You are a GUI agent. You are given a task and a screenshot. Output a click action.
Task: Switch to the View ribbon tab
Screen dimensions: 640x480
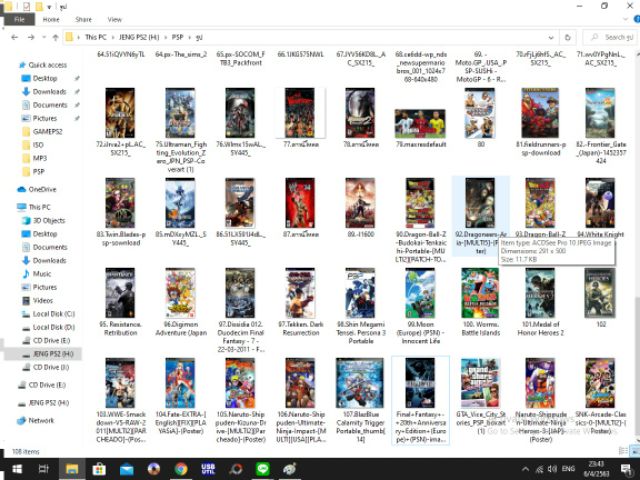tap(114, 19)
